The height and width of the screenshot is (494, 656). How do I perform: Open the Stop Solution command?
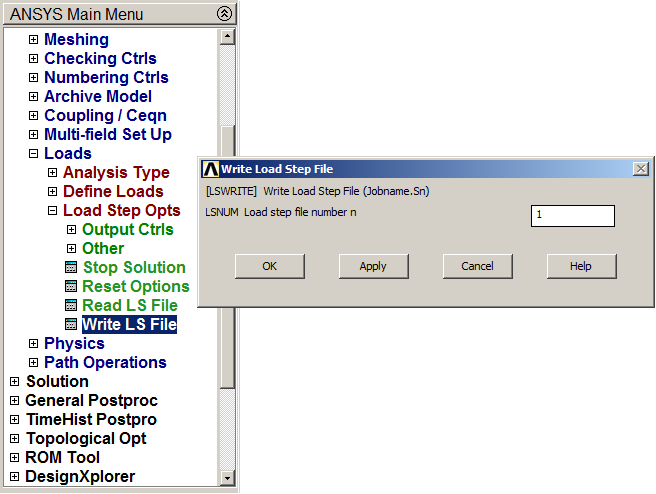[x=134, y=267]
